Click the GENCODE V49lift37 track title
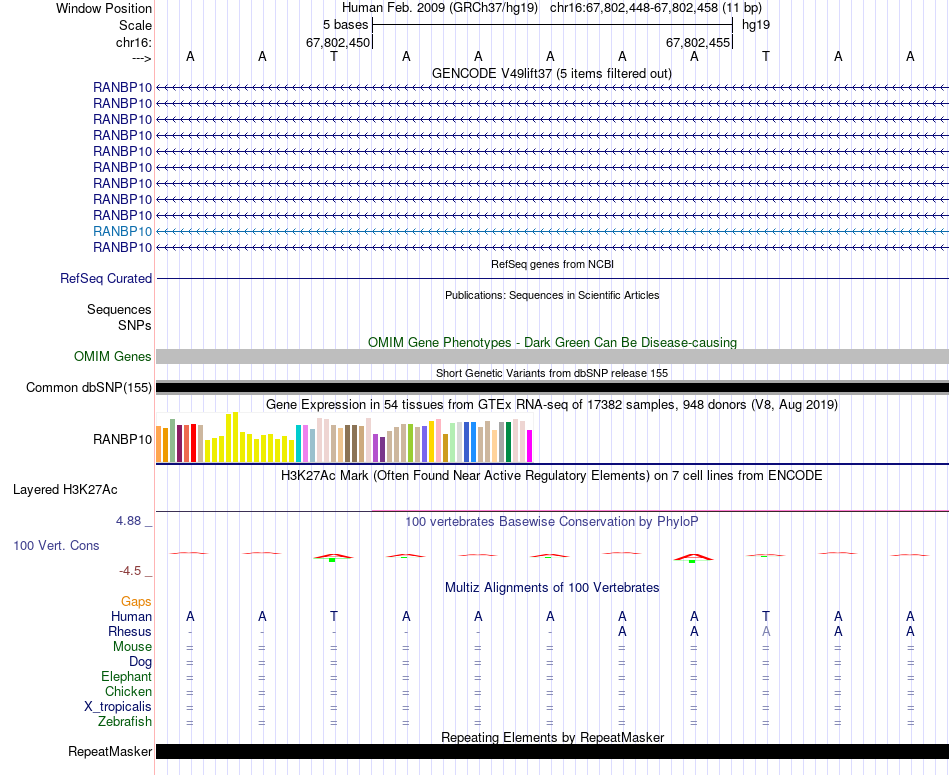950x775 pixels. click(x=551, y=74)
